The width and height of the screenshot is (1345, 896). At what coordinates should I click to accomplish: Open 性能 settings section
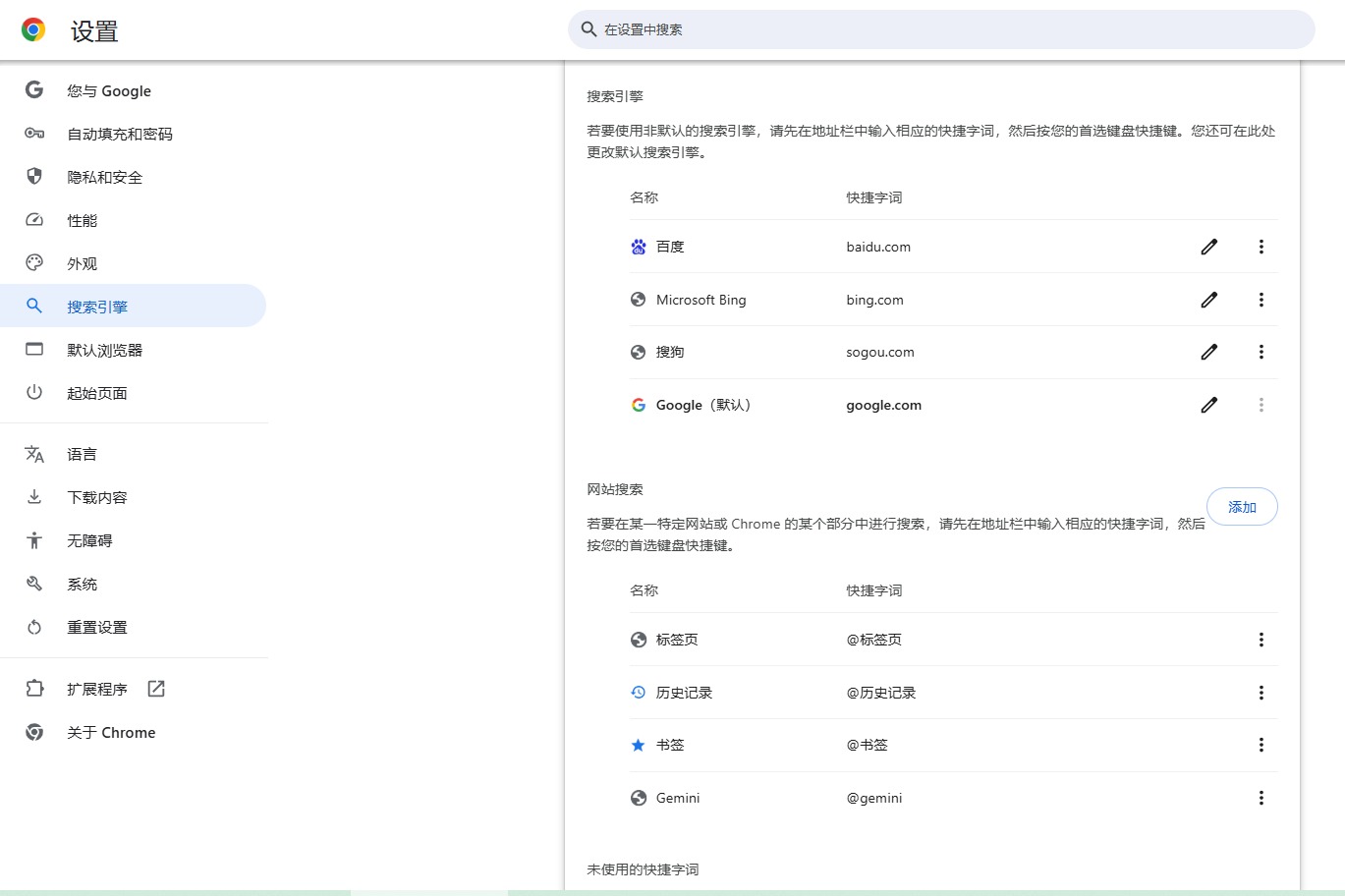pyautogui.click(x=83, y=220)
